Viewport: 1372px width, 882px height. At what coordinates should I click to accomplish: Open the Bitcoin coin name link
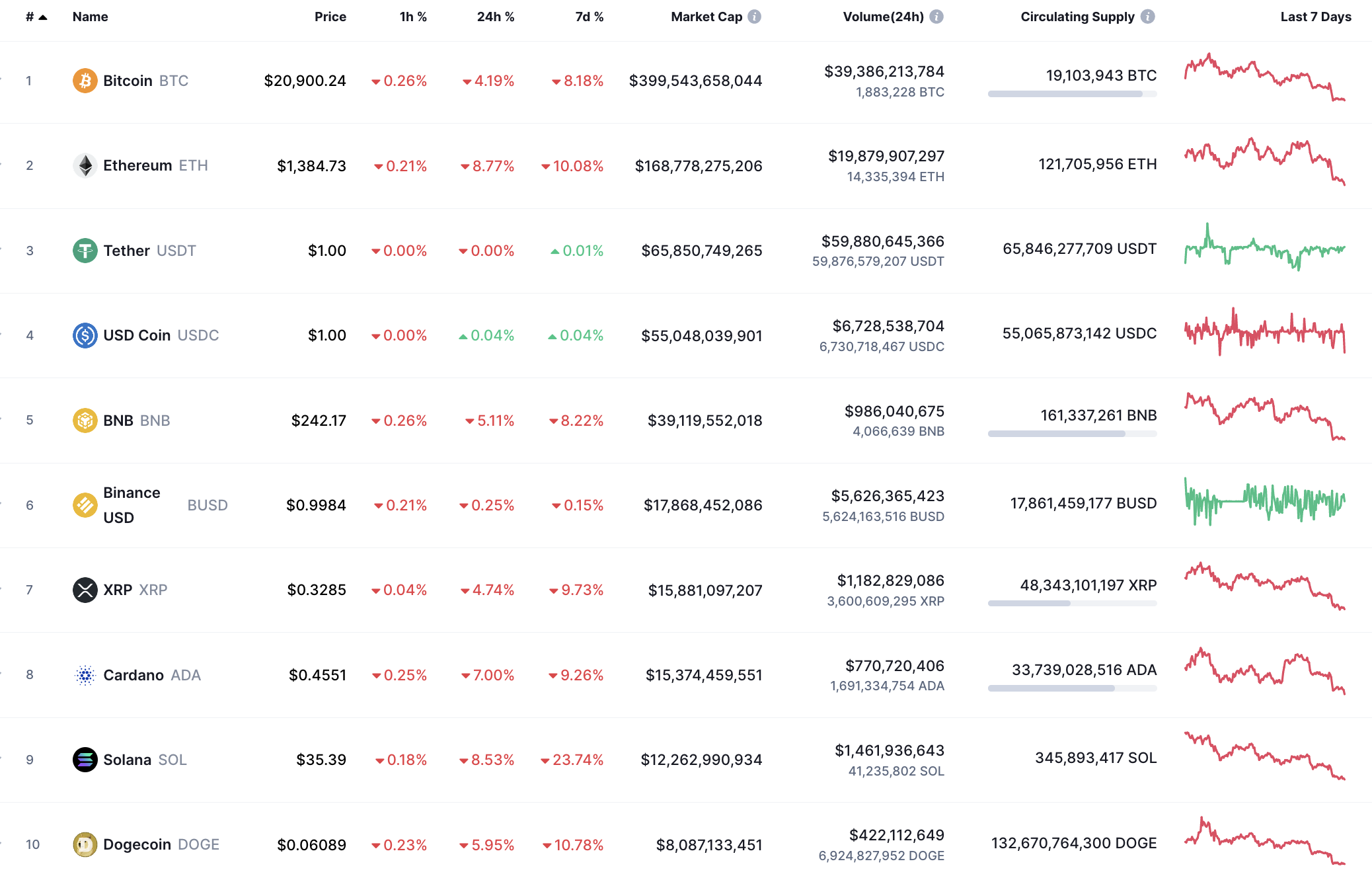click(x=130, y=80)
